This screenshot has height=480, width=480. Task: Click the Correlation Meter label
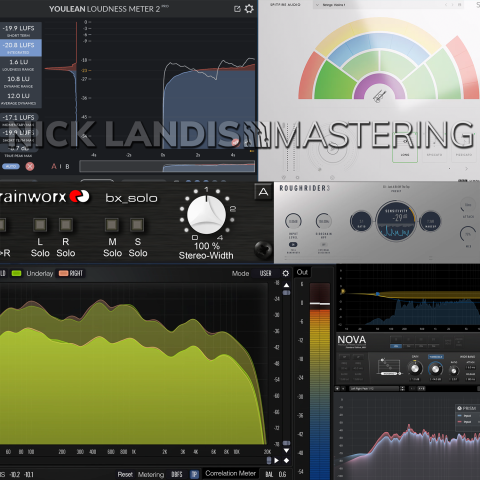[230, 473]
